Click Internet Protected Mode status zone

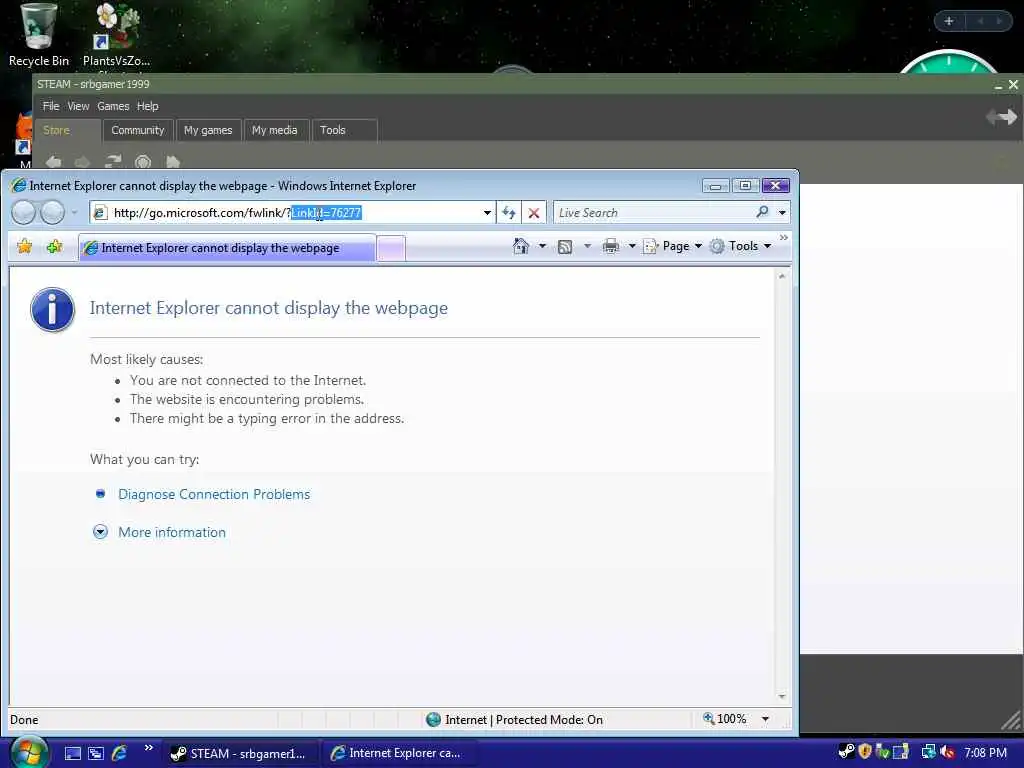pyautogui.click(x=515, y=720)
